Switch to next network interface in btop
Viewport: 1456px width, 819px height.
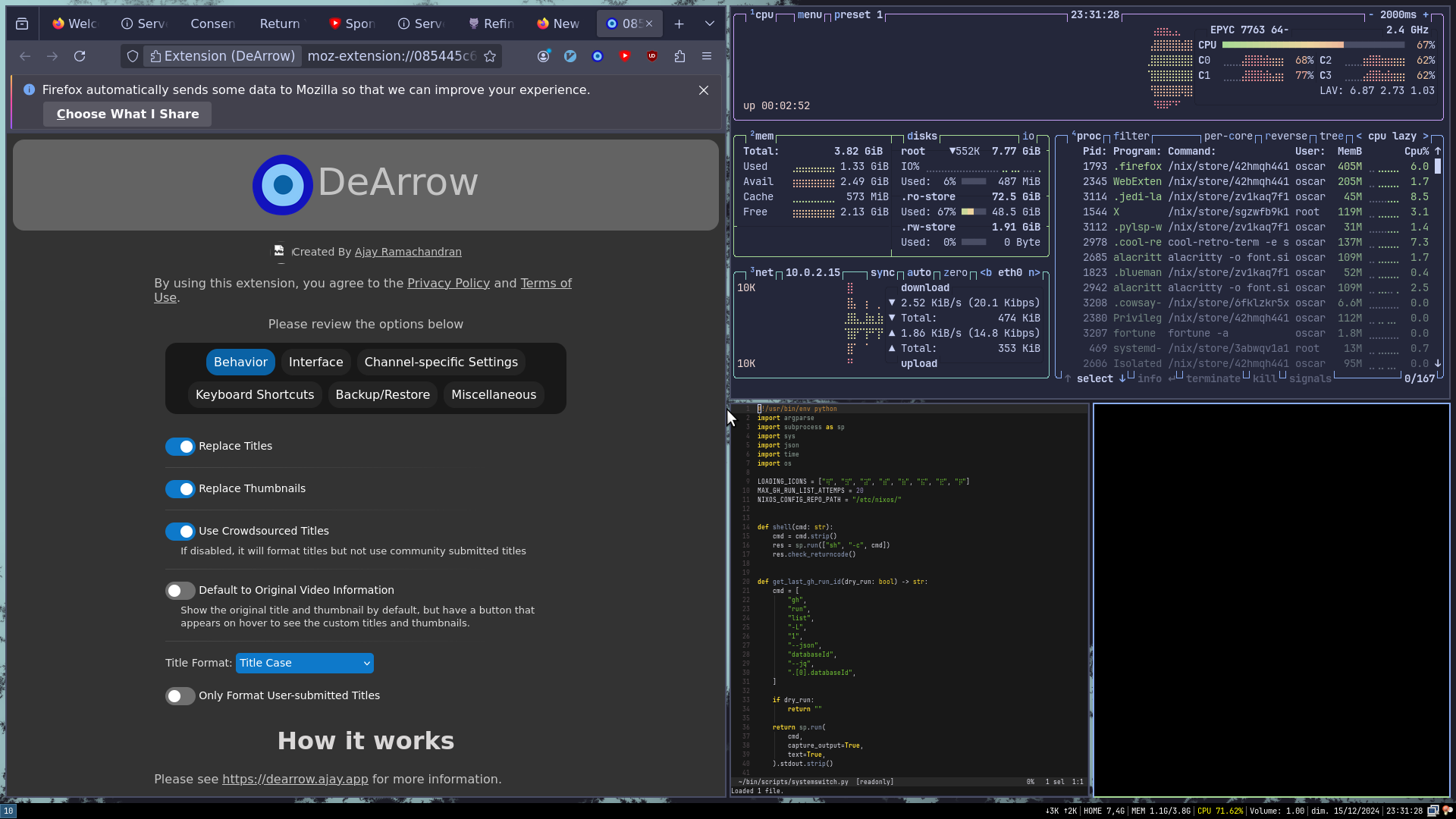1034,272
